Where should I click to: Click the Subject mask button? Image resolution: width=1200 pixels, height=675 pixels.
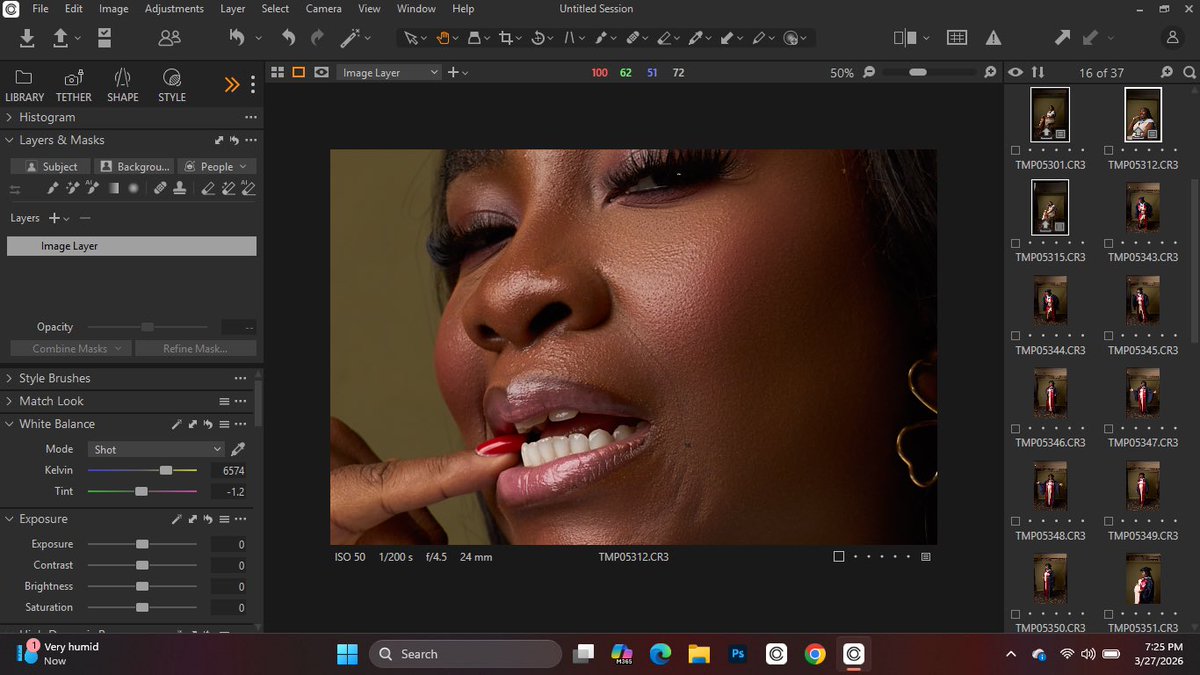pyautogui.click(x=51, y=167)
